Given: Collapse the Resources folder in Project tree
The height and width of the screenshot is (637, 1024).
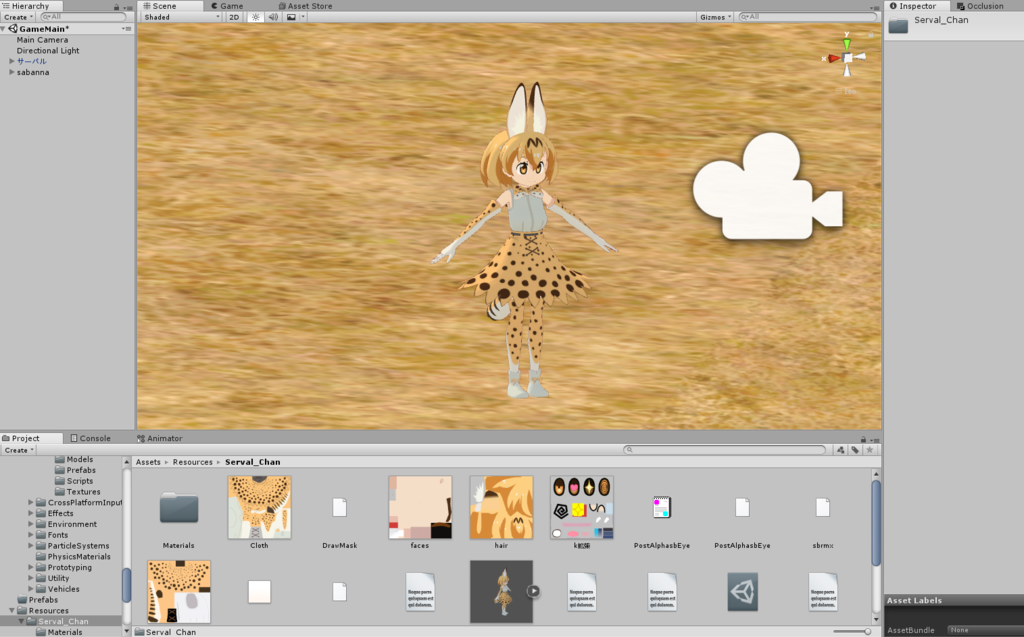Looking at the screenshot, I should point(12,610).
